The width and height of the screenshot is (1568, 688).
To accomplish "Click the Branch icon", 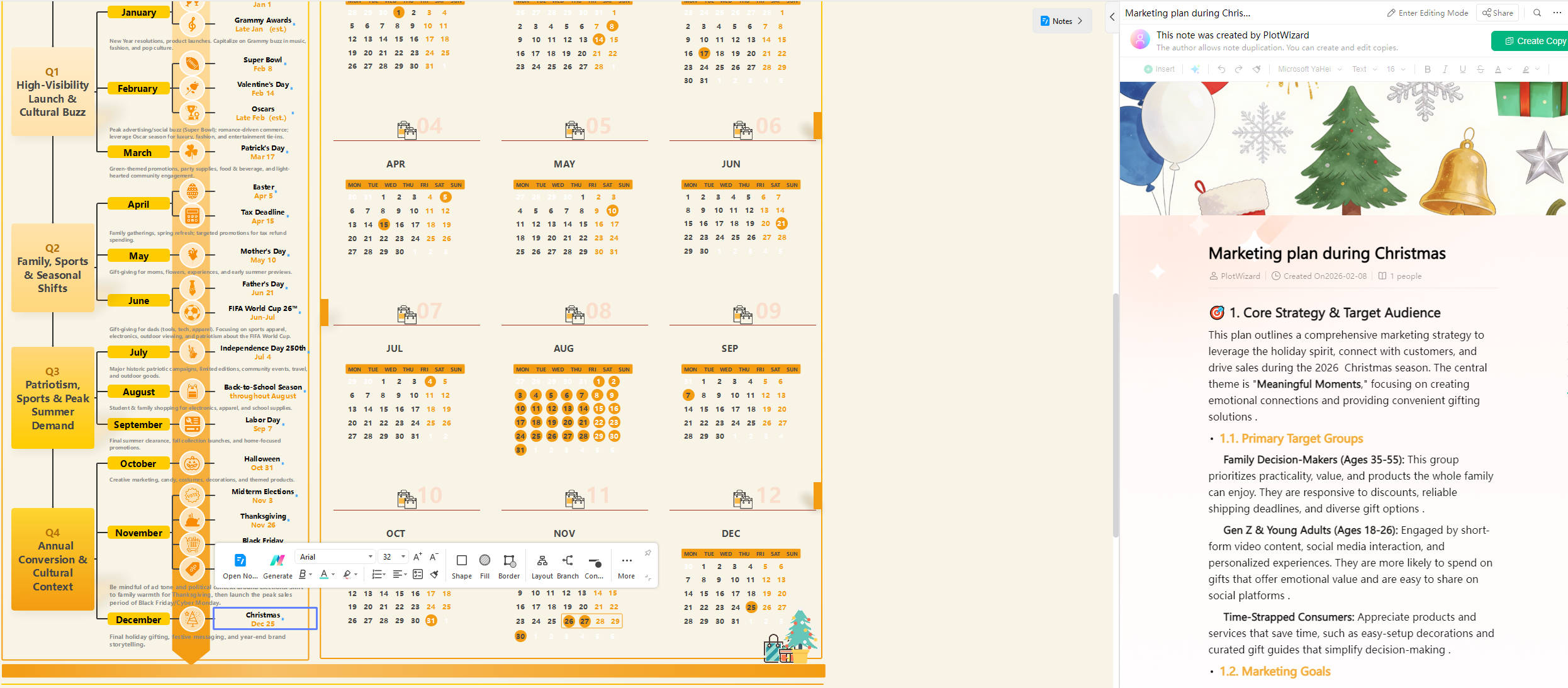I will tap(568, 561).
